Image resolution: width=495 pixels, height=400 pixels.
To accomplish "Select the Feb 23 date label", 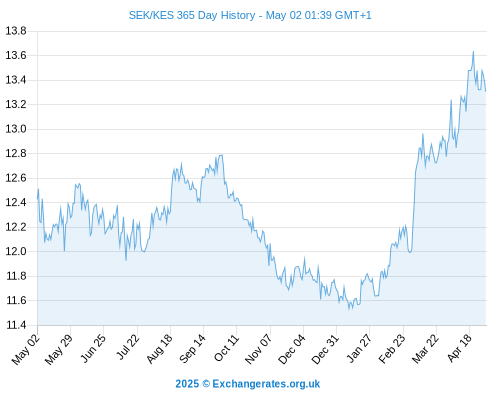I will point(392,349).
